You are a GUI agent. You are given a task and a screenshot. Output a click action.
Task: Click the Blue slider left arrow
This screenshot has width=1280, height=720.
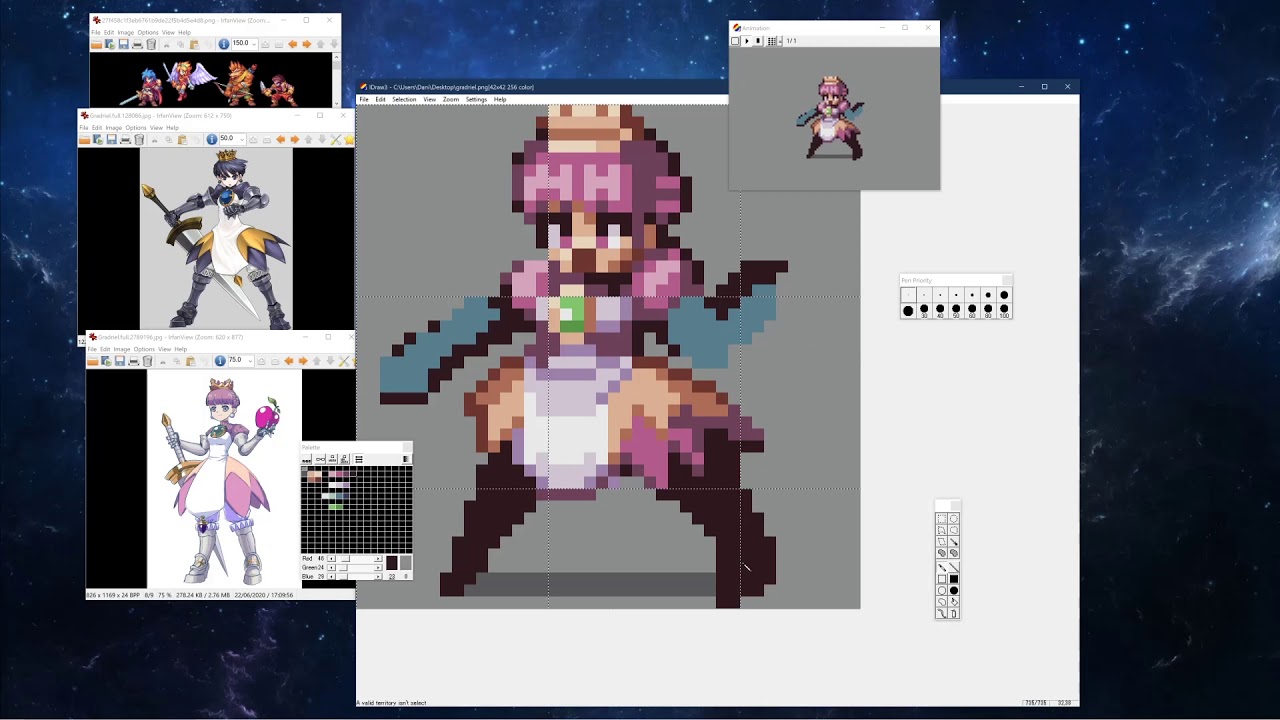pyautogui.click(x=332, y=577)
